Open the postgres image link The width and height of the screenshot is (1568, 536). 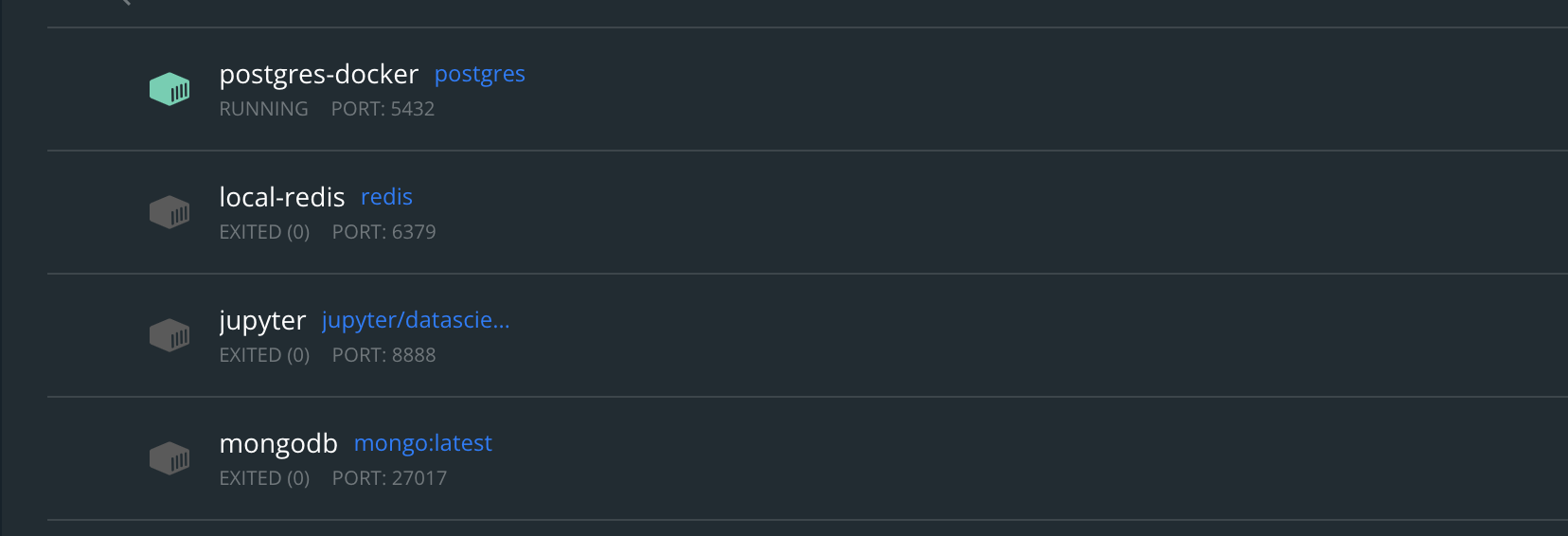[479, 74]
